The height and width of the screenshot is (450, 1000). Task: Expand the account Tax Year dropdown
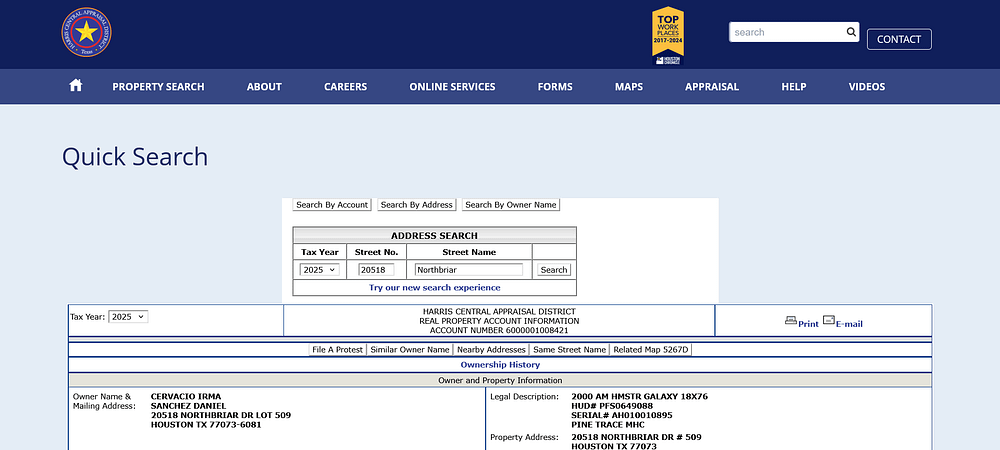[x=128, y=316]
